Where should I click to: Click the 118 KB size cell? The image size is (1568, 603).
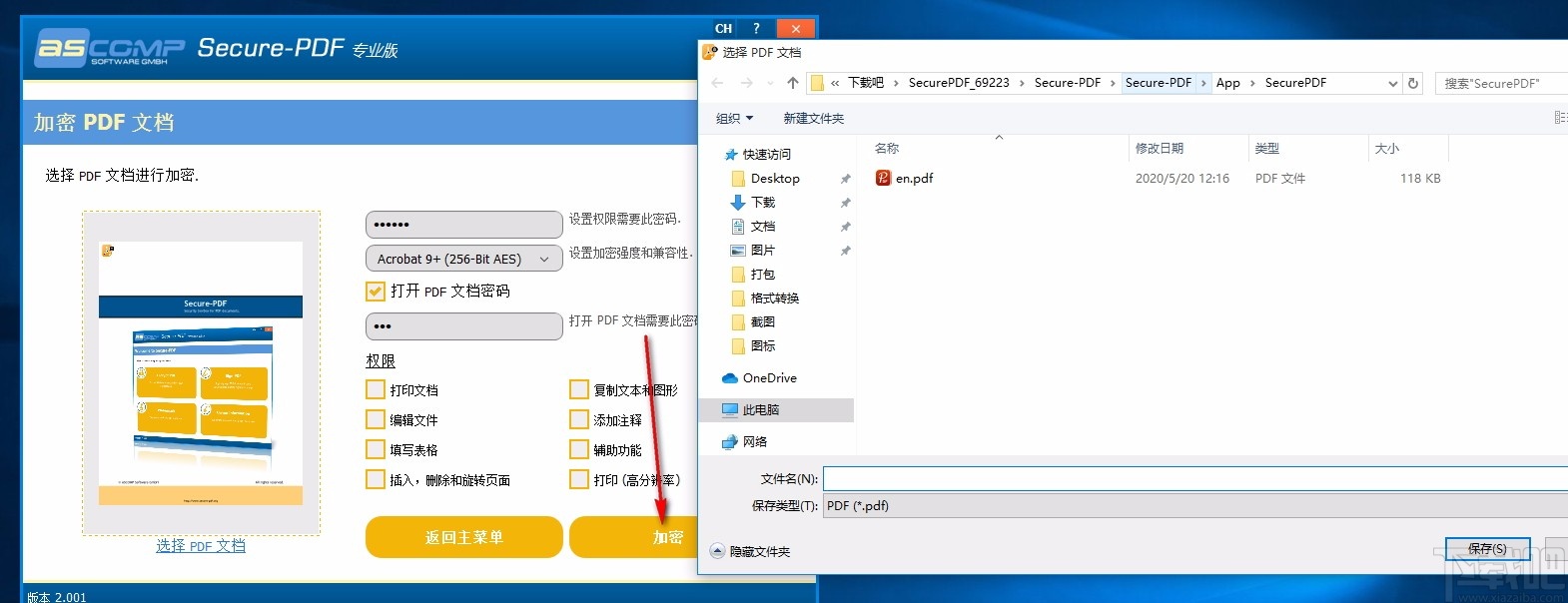pos(1420,179)
